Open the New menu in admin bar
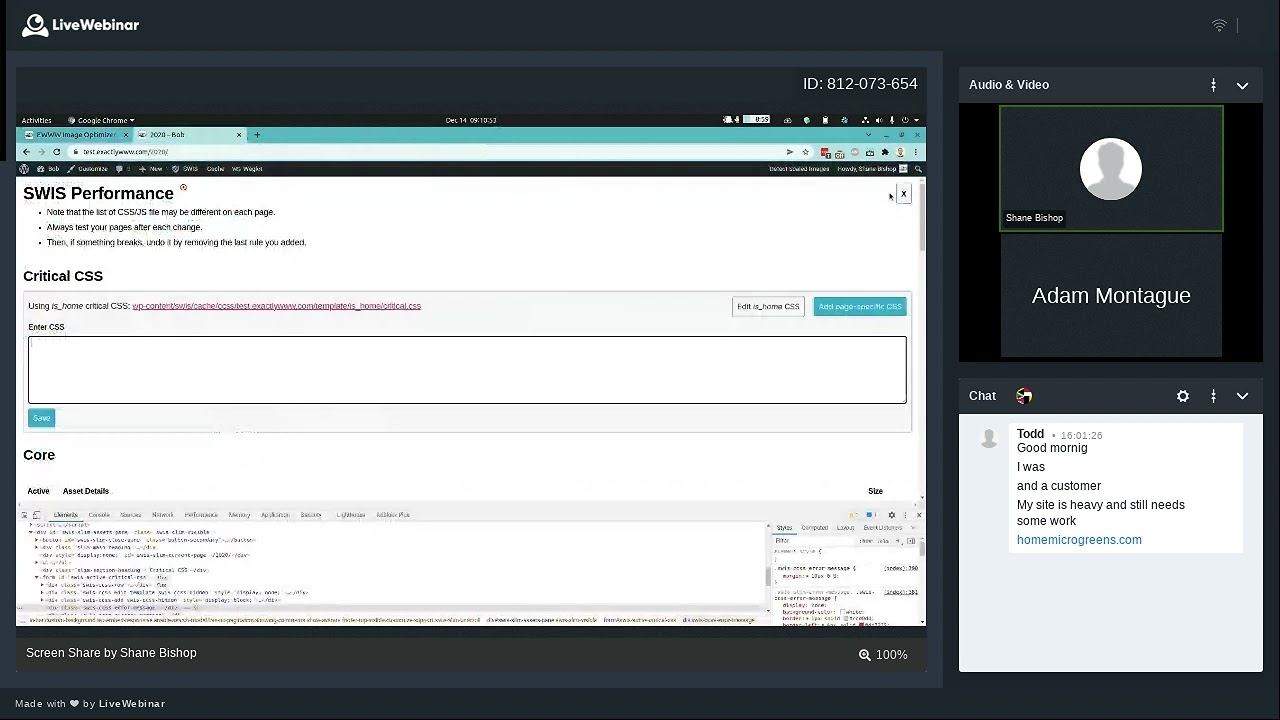 click(151, 169)
